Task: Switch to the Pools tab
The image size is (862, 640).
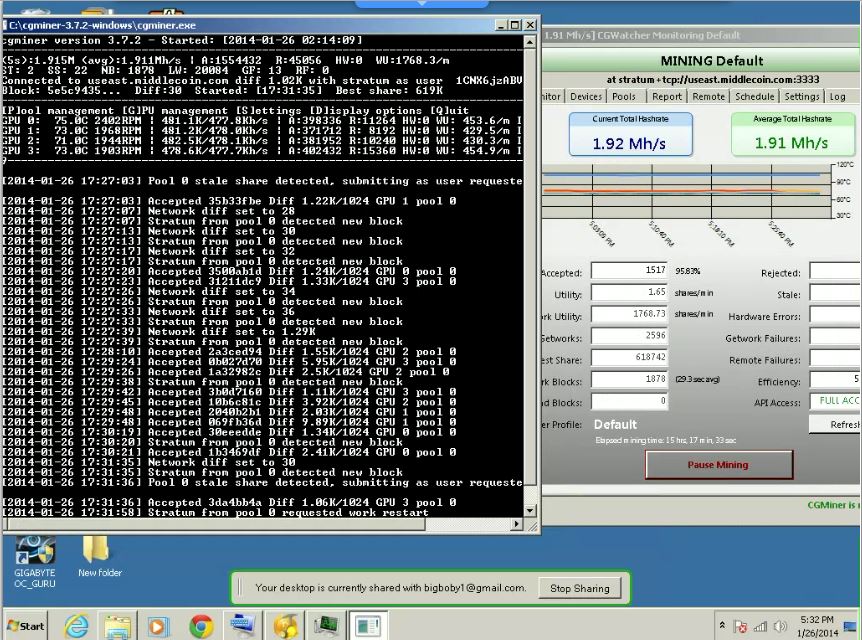Action: pos(623,96)
